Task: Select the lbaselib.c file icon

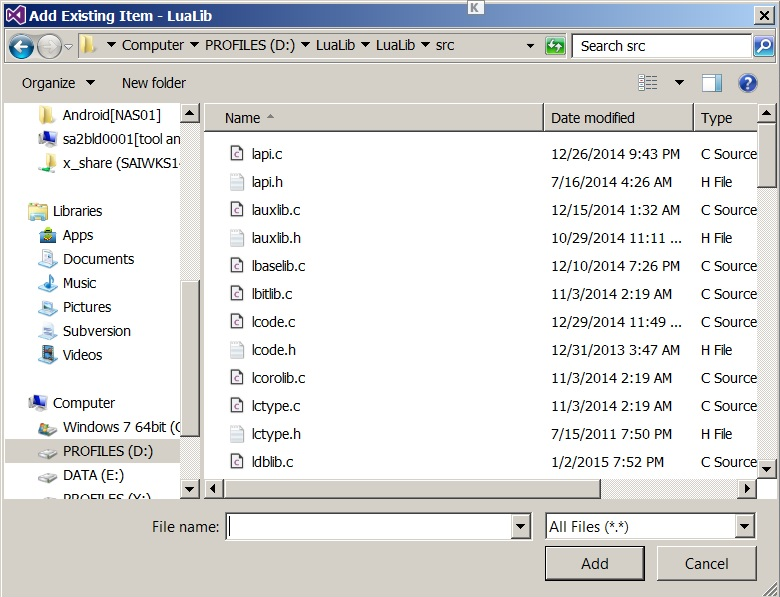Action: (237, 266)
